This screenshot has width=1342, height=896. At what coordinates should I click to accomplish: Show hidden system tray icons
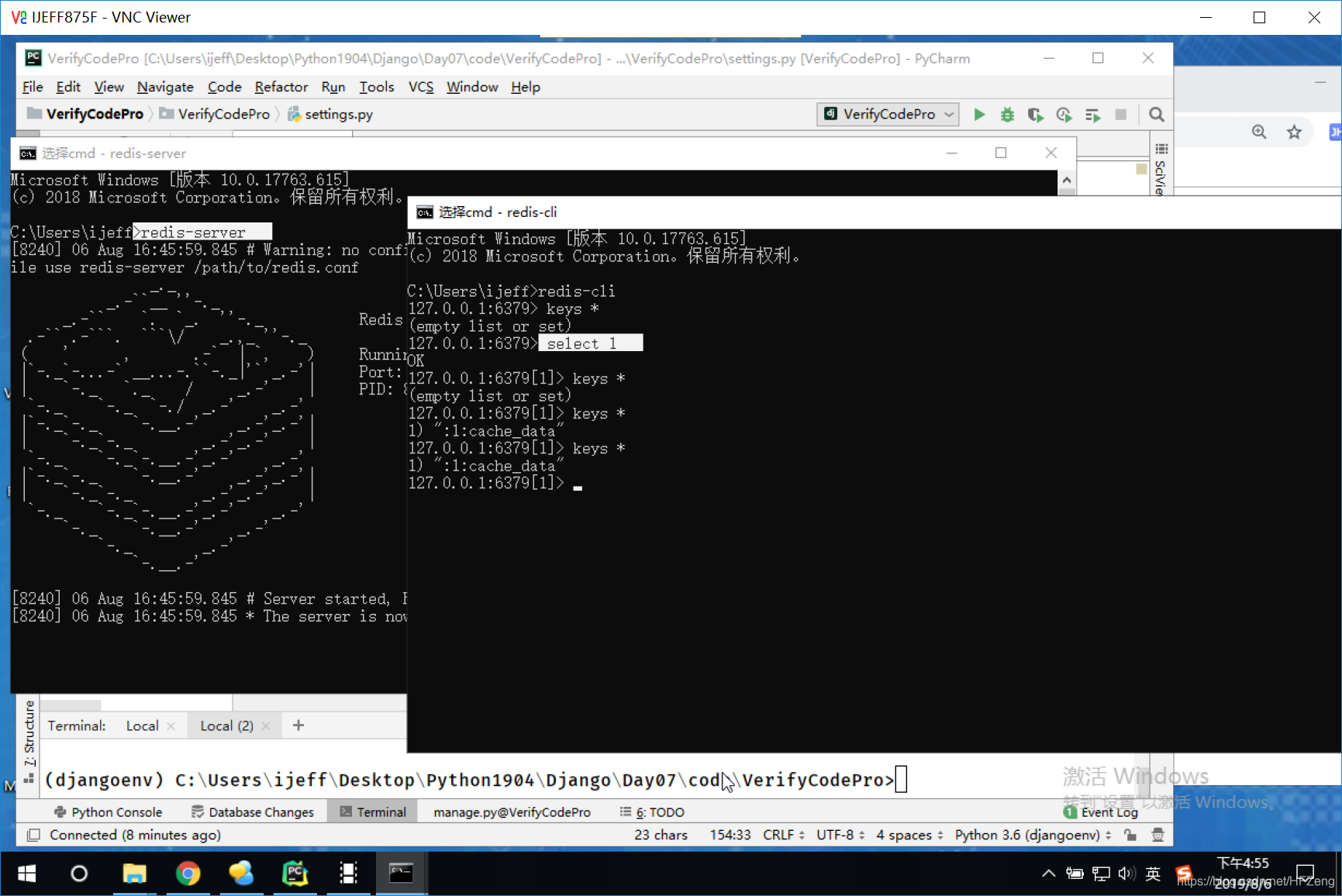1048,874
